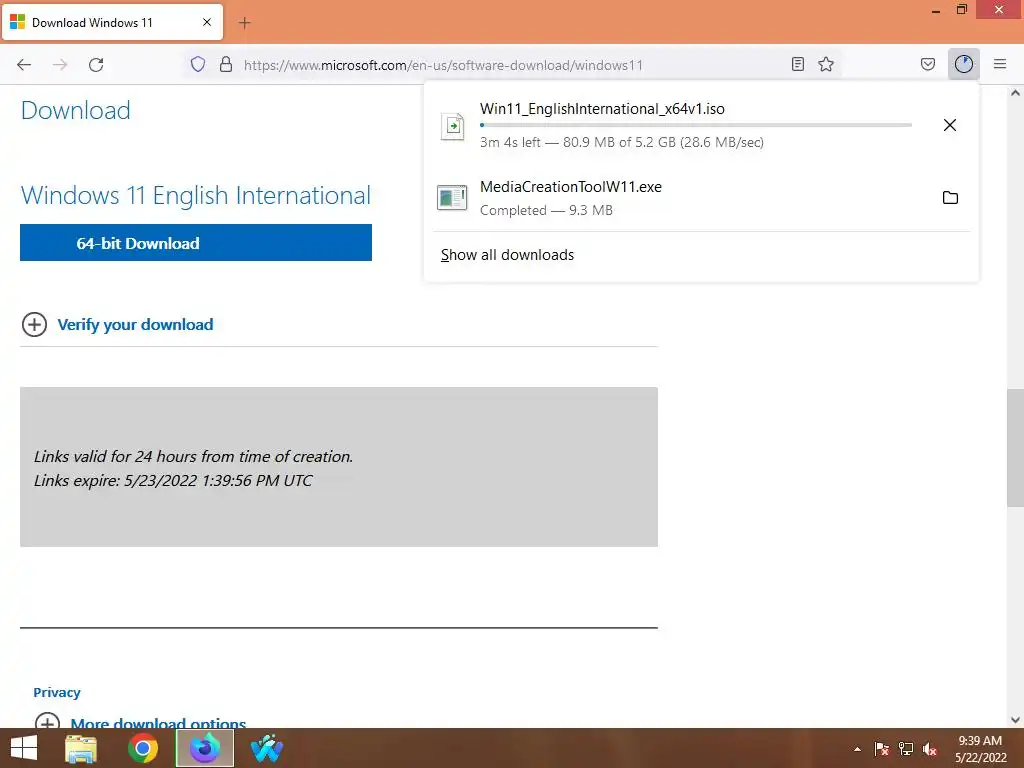This screenshot has height=768, width=1024.
Task: Open Action Center flag icon
Action: [x=882, y=749]
